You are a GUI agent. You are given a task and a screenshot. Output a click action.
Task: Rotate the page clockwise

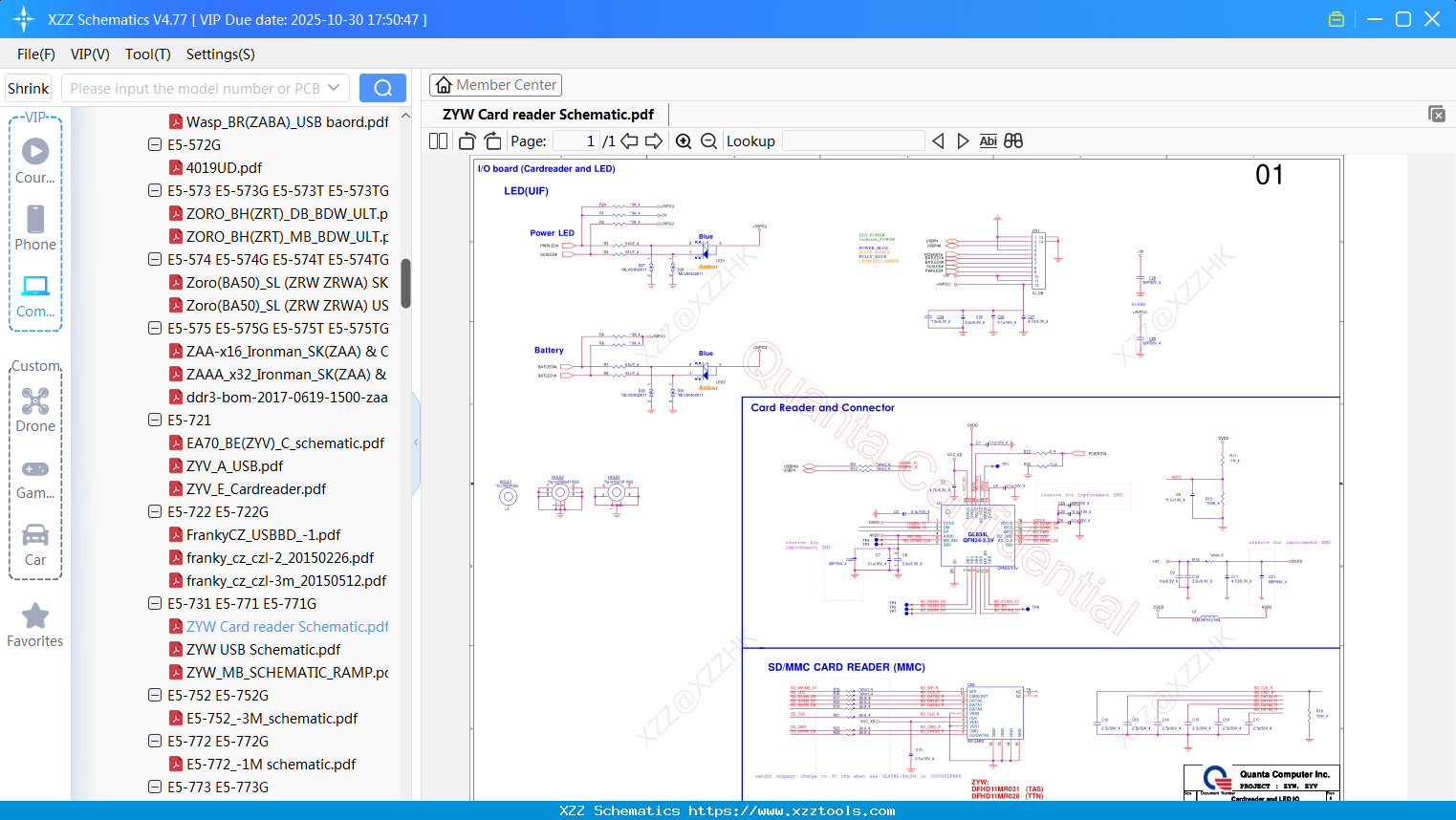tap(492, 140)
